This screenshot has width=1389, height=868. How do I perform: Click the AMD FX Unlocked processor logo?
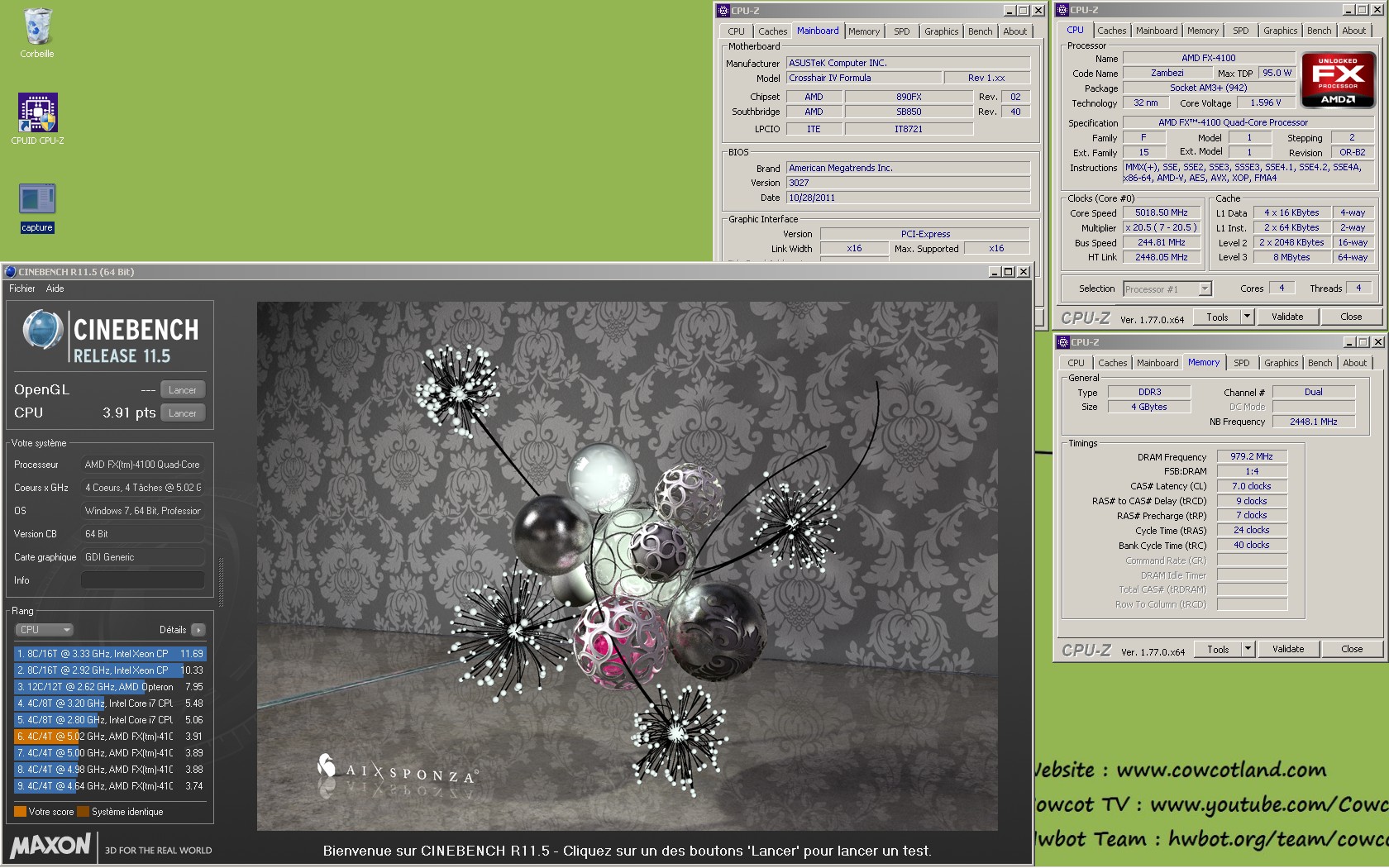pyautogui.click(x=1338, y=80)
